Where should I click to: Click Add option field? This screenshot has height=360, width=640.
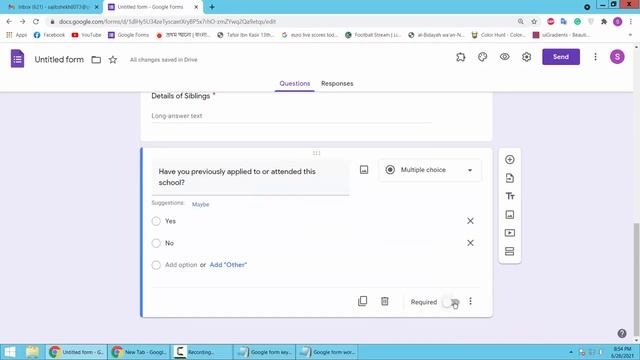(x=181, y=265)
